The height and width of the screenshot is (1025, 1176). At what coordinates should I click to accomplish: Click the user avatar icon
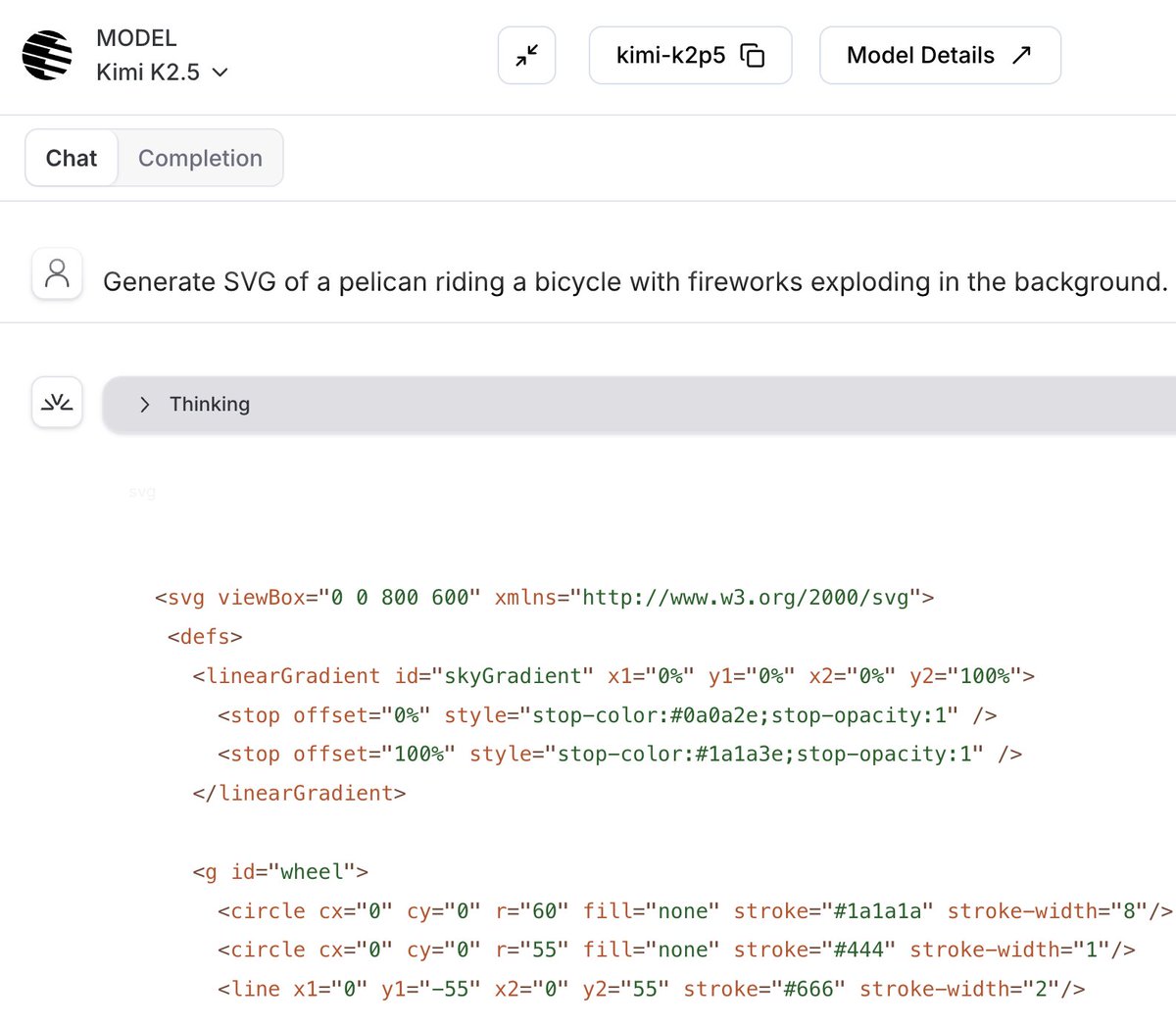pyautogui.click(x=58, y=273)
